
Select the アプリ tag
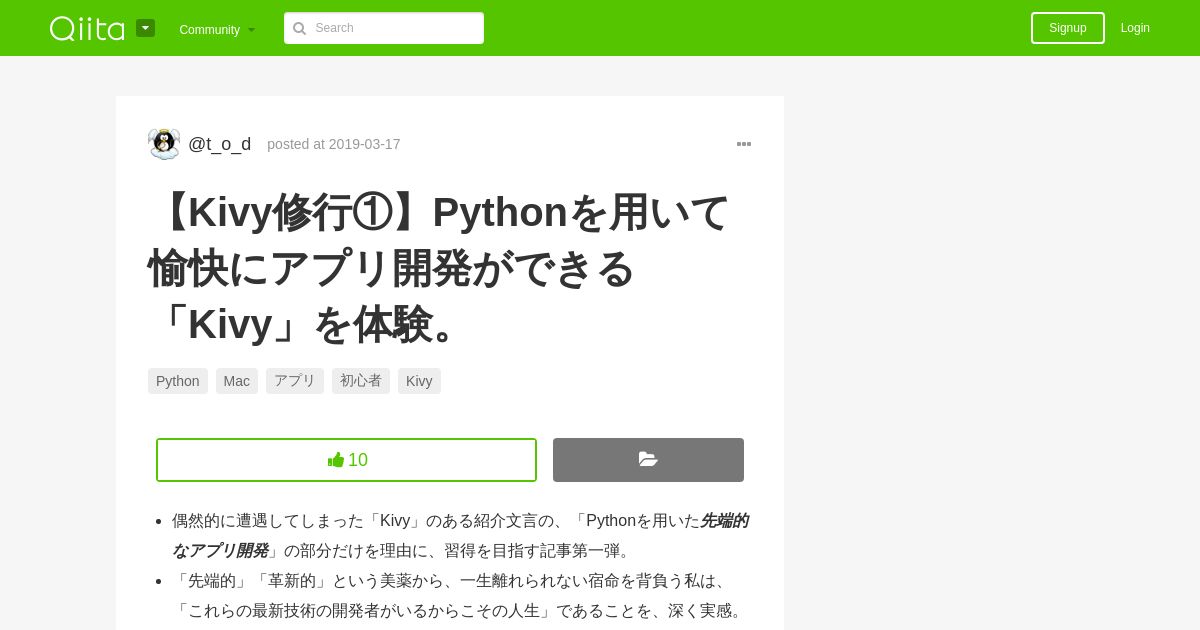point(295,381)
